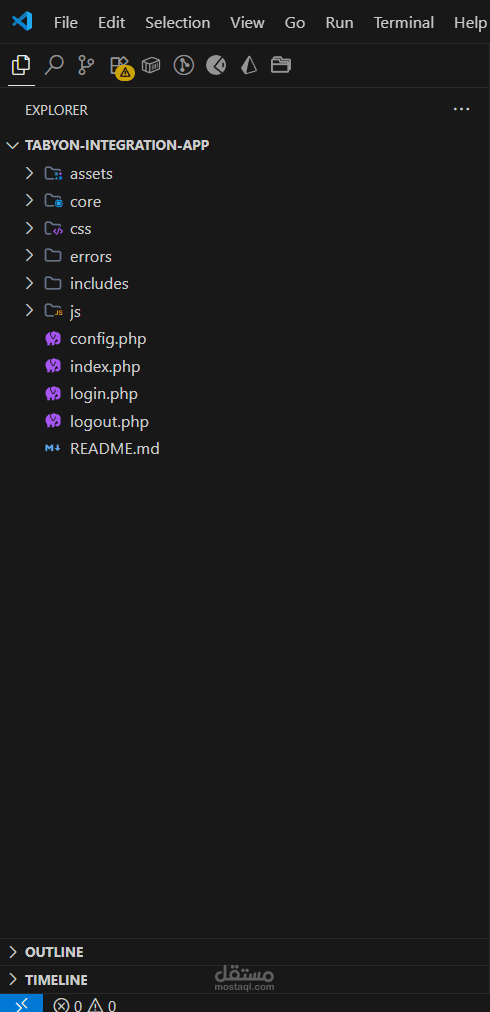Open errors and warnings count in status bar

tap(85, 1005)
